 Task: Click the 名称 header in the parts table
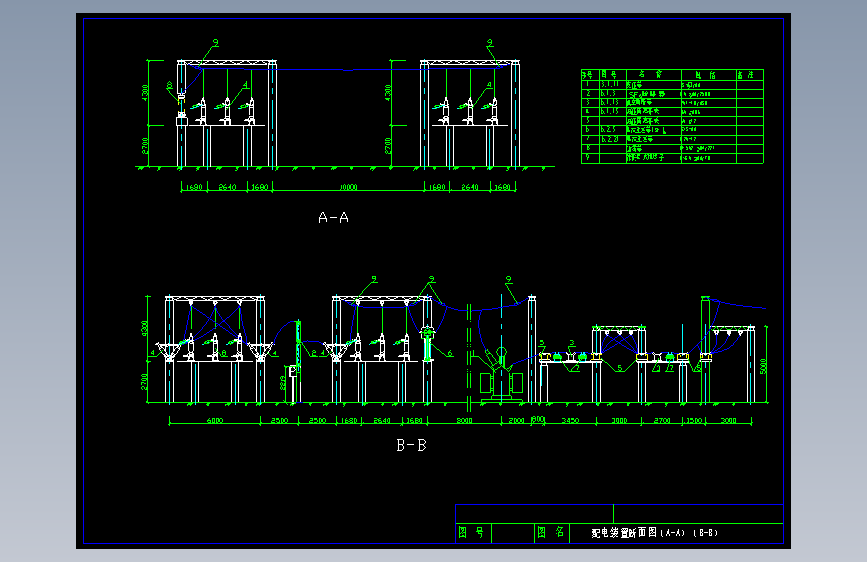point(650,75)
